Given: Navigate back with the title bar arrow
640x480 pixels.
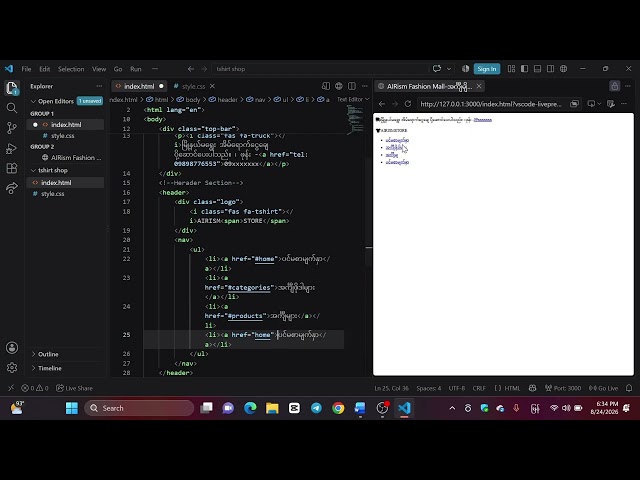Looking at the screenshot, I should coord(191,69).
